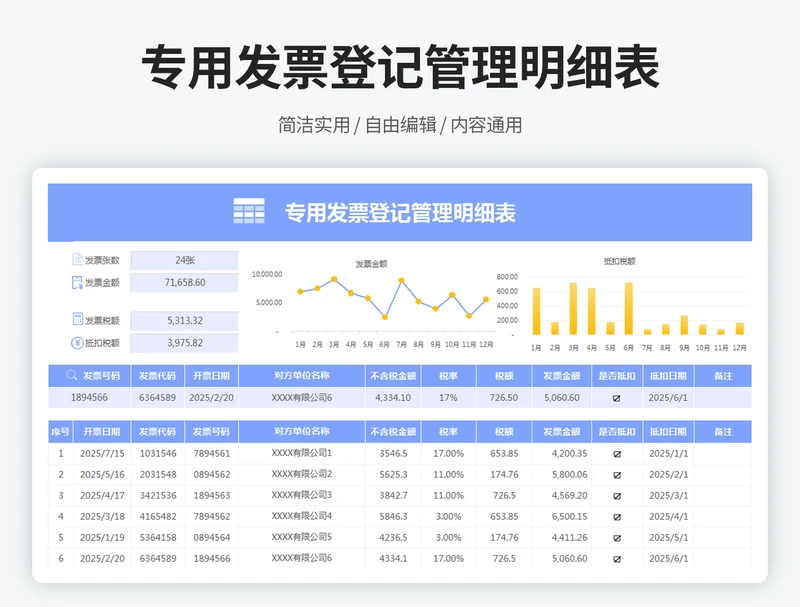Viewport: 800px width, 607px height.
Task: Click the subtitle 简洁实用 / 自由编辑 / 内容通用
Action: point(400,125)
